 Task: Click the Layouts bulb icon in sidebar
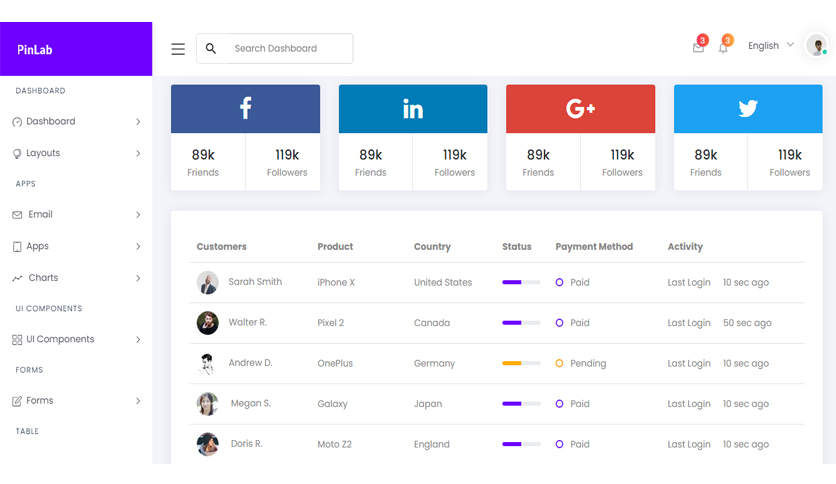[17, 154]
